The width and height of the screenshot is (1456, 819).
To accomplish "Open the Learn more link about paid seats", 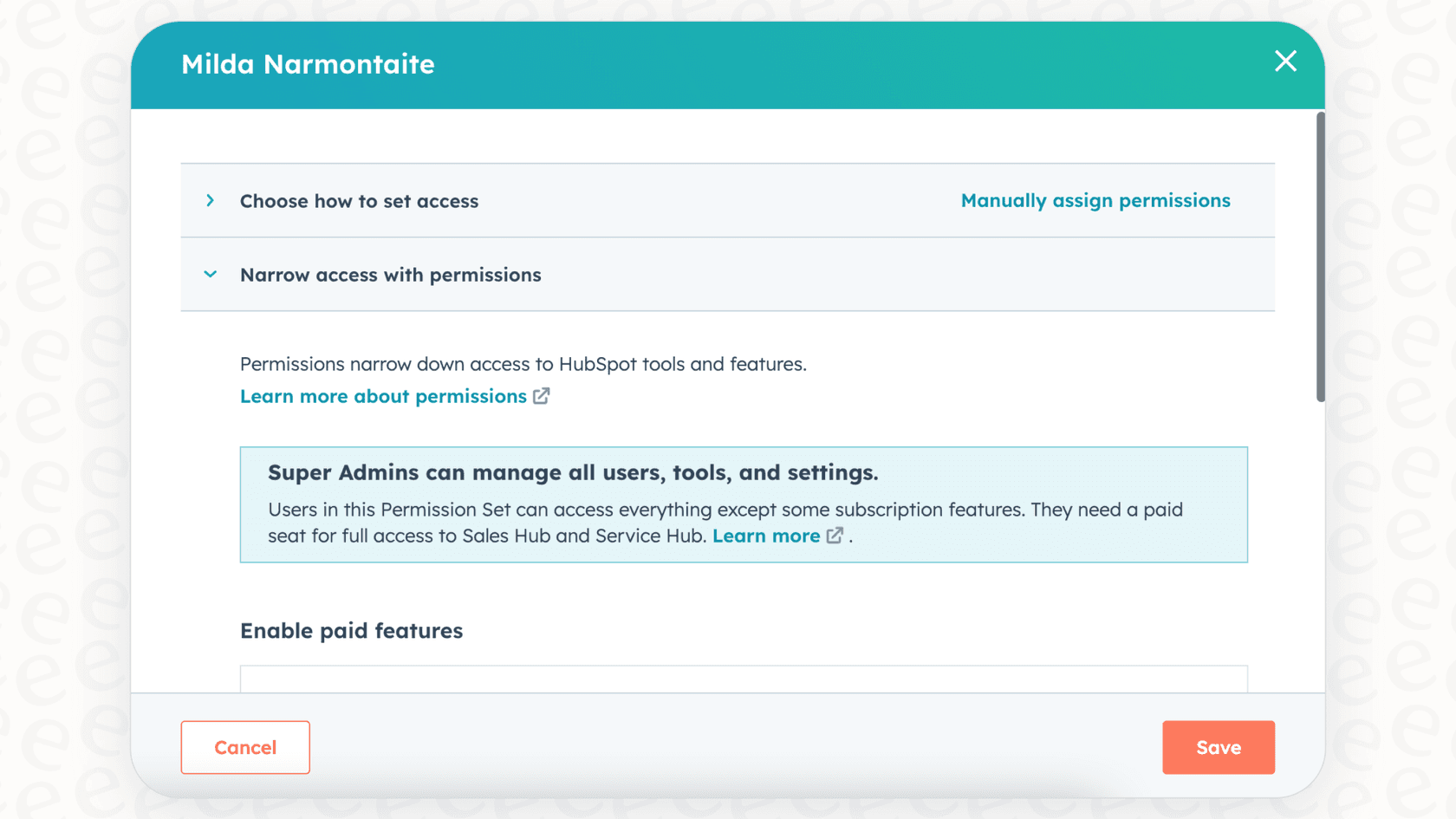I will (x=766, y=536).
